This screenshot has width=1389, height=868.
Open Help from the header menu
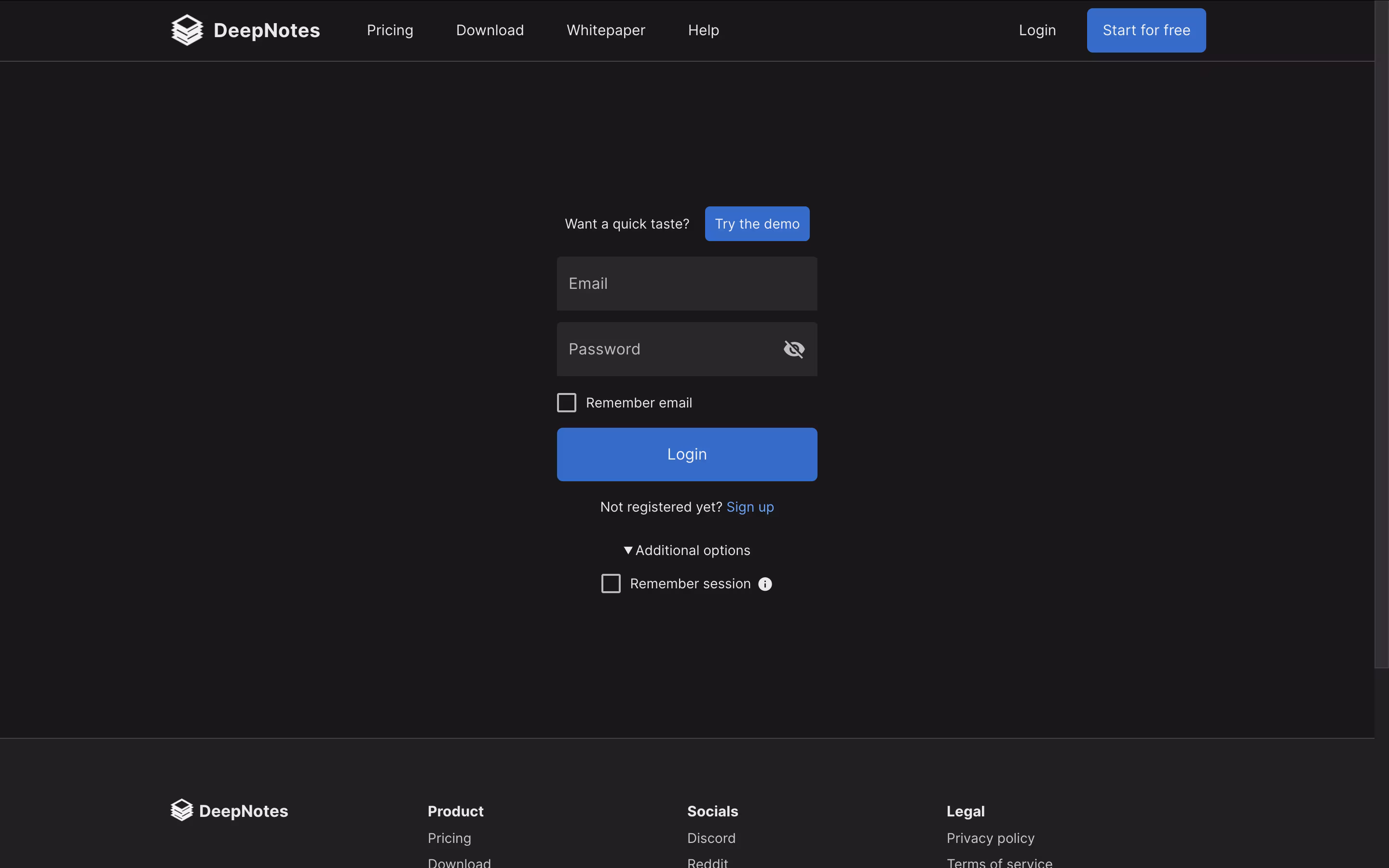703,30
